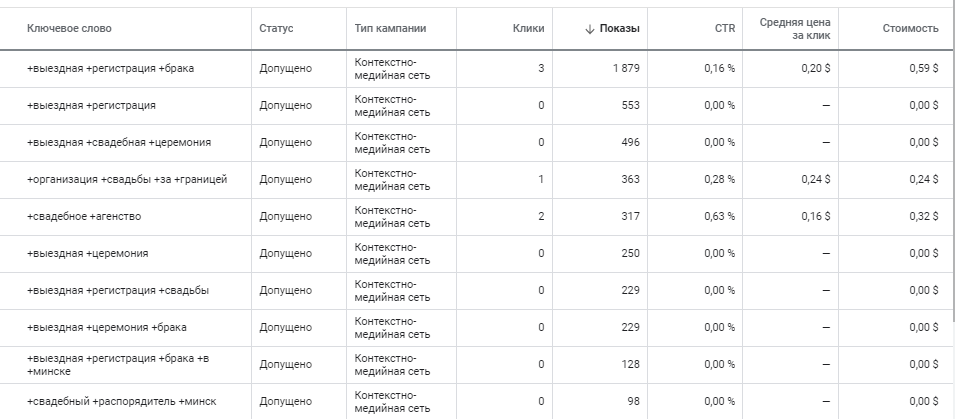Screen dimensions: 955x419
Task: Open keyword +выездная +регистрация +брака
Action: (110, 69)
